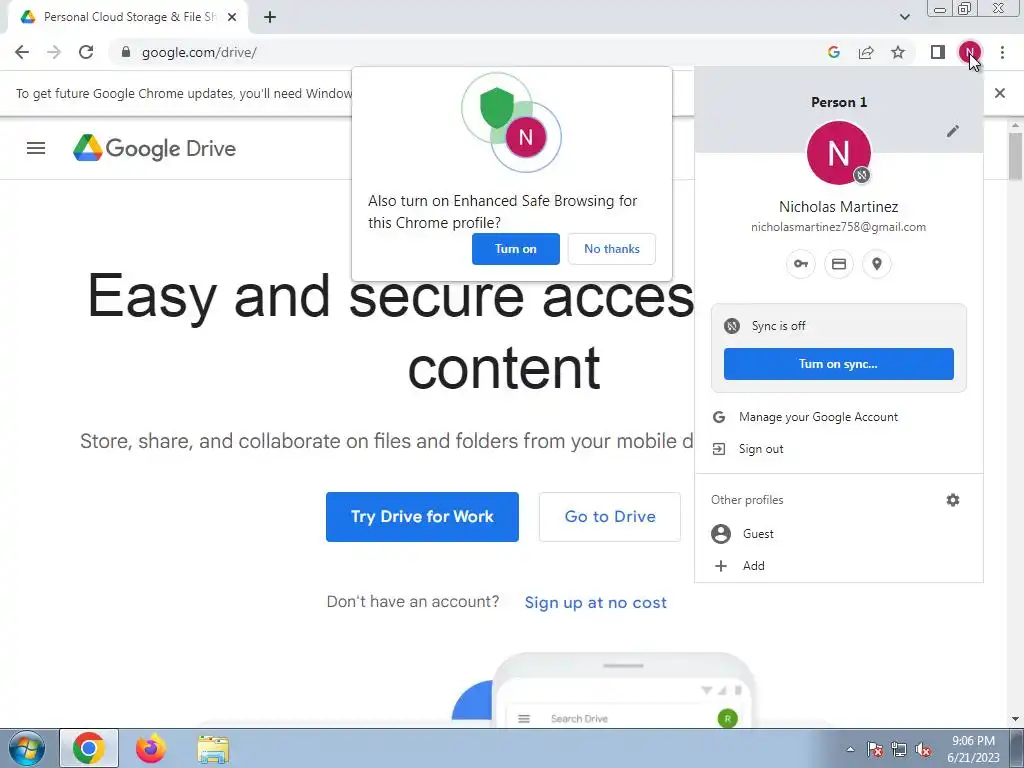Launch Firefox from the taskbar
Screen dimensions: 1024x768
pyautogui.click(x=150, y=748)
